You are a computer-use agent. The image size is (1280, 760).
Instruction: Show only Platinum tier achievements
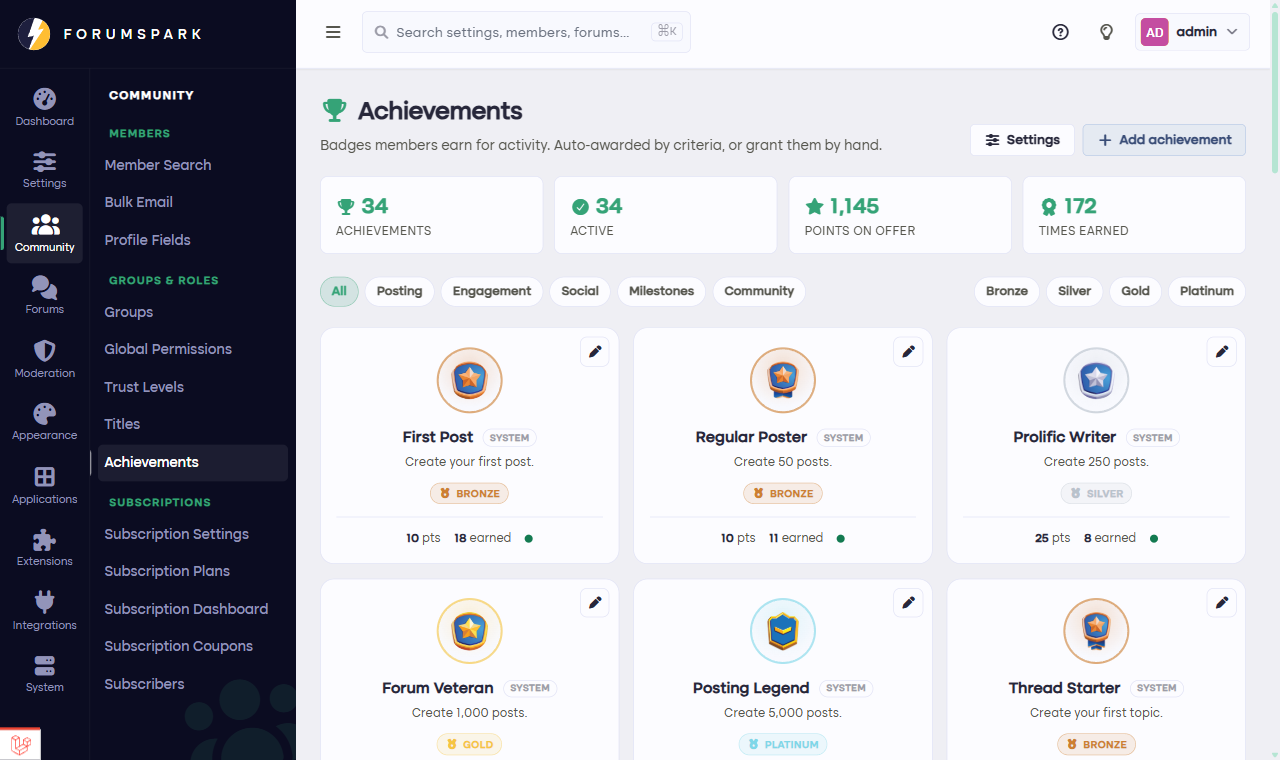click(1207, 291)
